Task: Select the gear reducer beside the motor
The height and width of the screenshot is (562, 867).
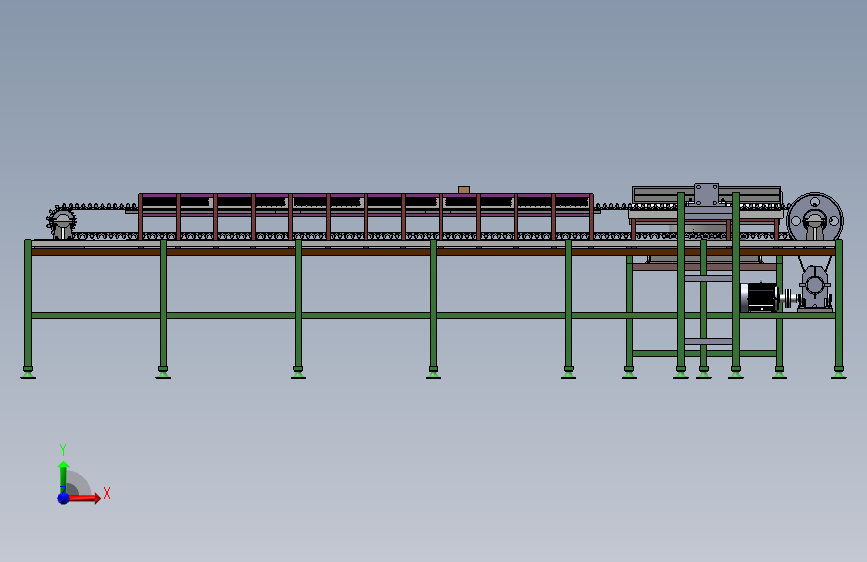Action: click(x=815, y=288)
